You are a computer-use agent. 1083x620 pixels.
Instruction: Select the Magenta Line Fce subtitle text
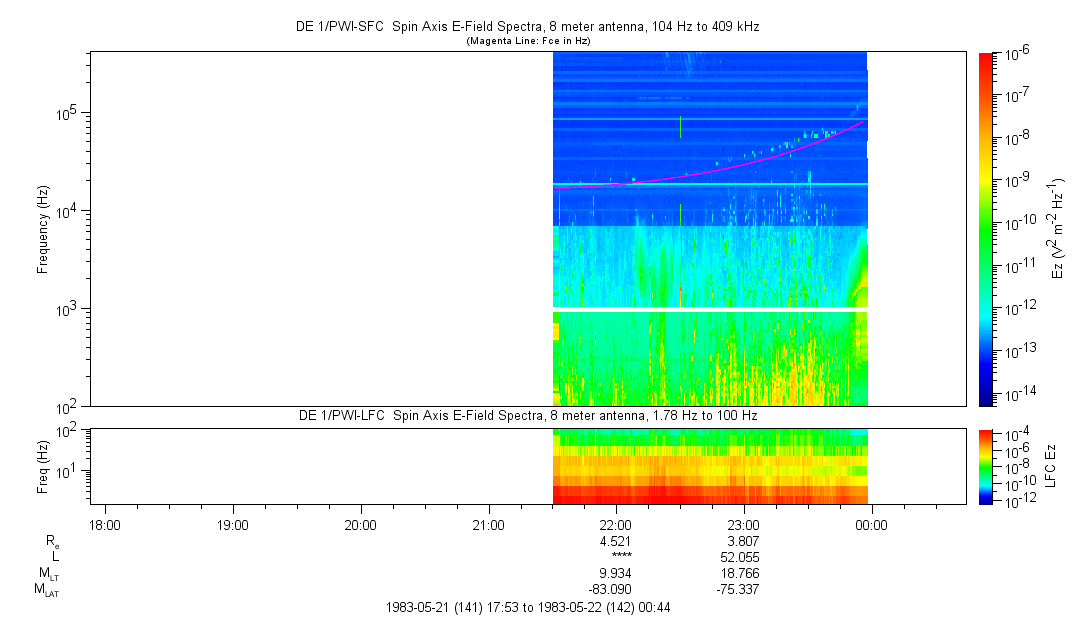tap(529, 41)
